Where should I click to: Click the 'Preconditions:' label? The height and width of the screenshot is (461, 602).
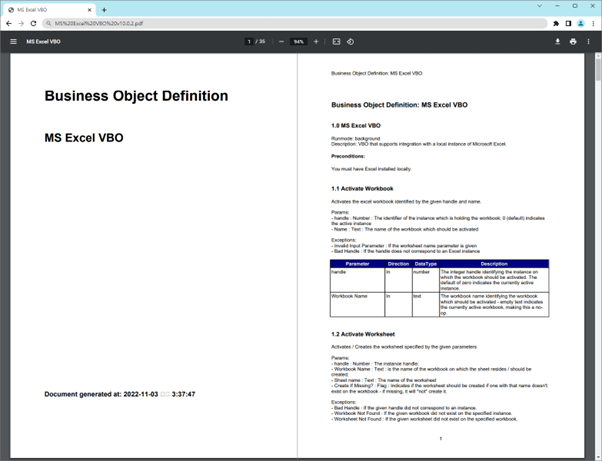(348, 156)
